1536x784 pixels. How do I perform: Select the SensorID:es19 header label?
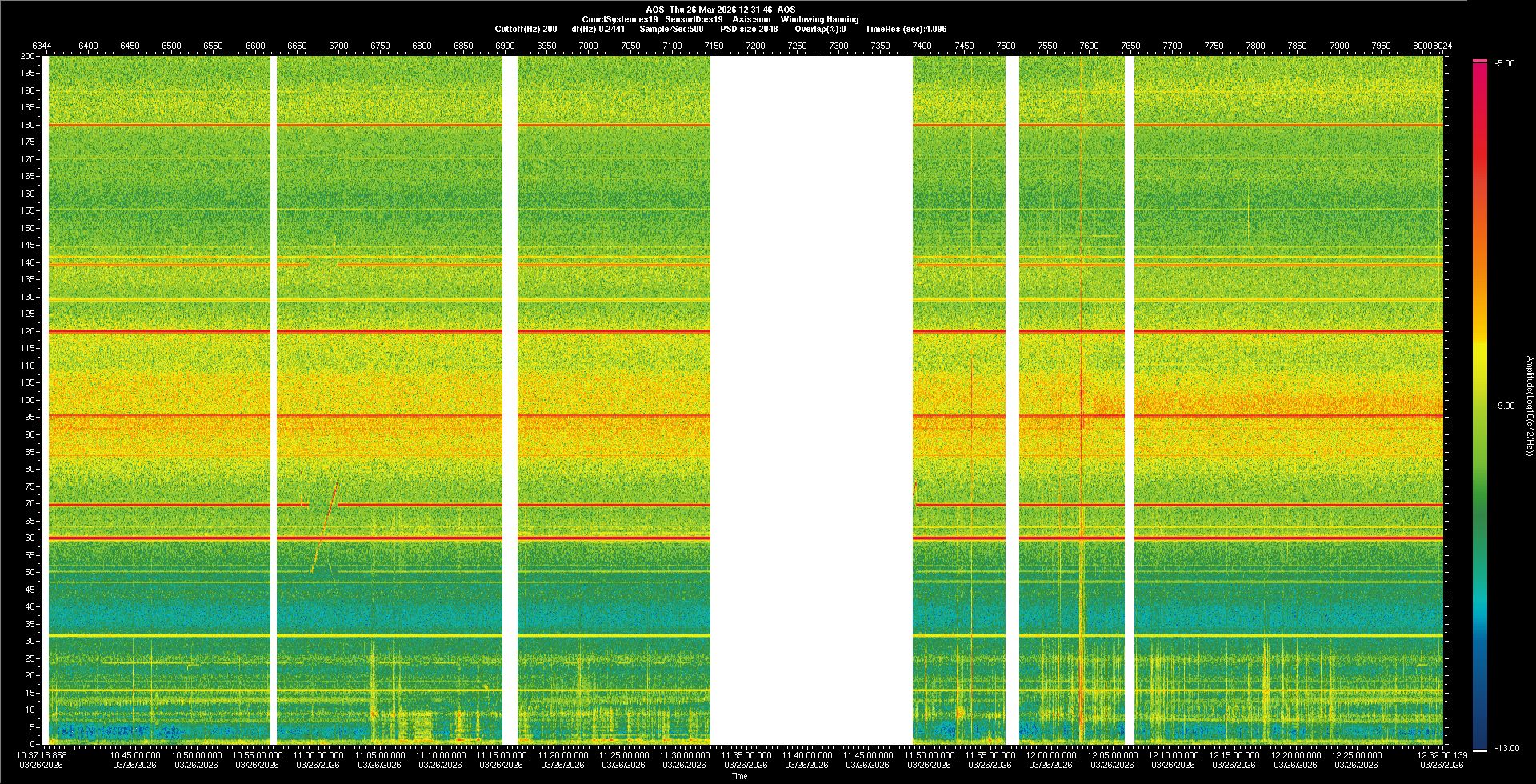click(694, 19)
